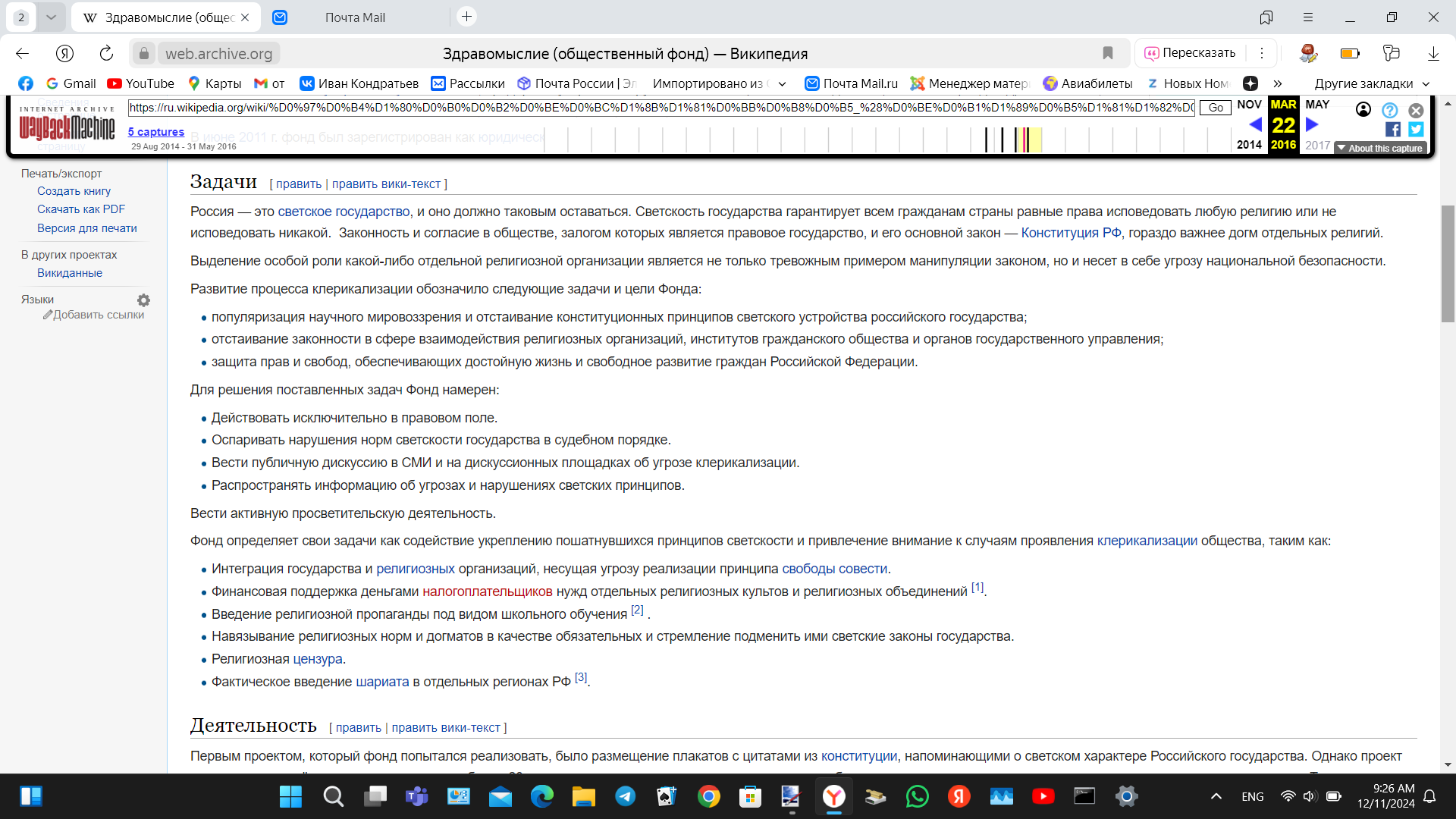This screenshot has height=819, width=1456.
Task: Open WhatsApp from the taskbar
Action: (x=918, y=796)
